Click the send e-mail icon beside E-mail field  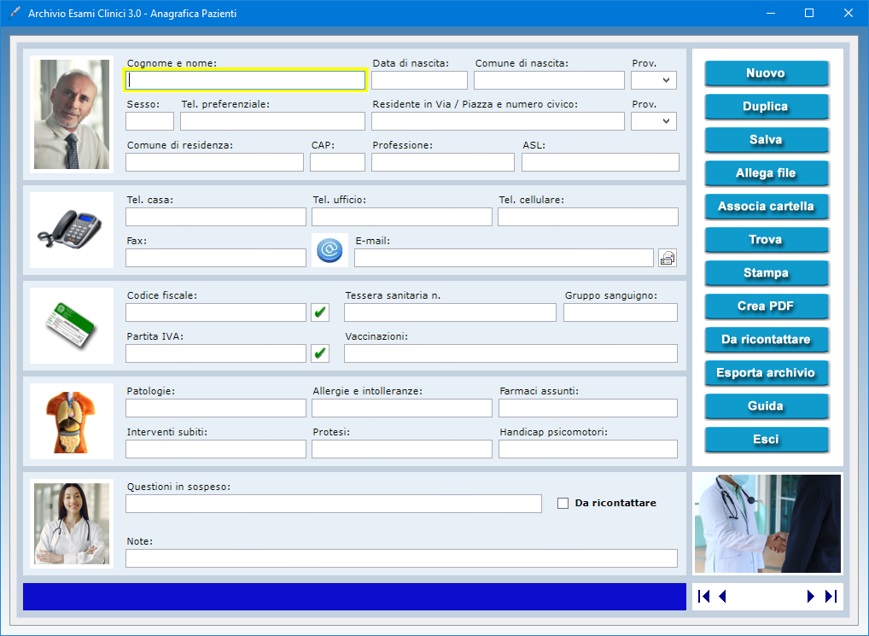click(x=668, y=258)
